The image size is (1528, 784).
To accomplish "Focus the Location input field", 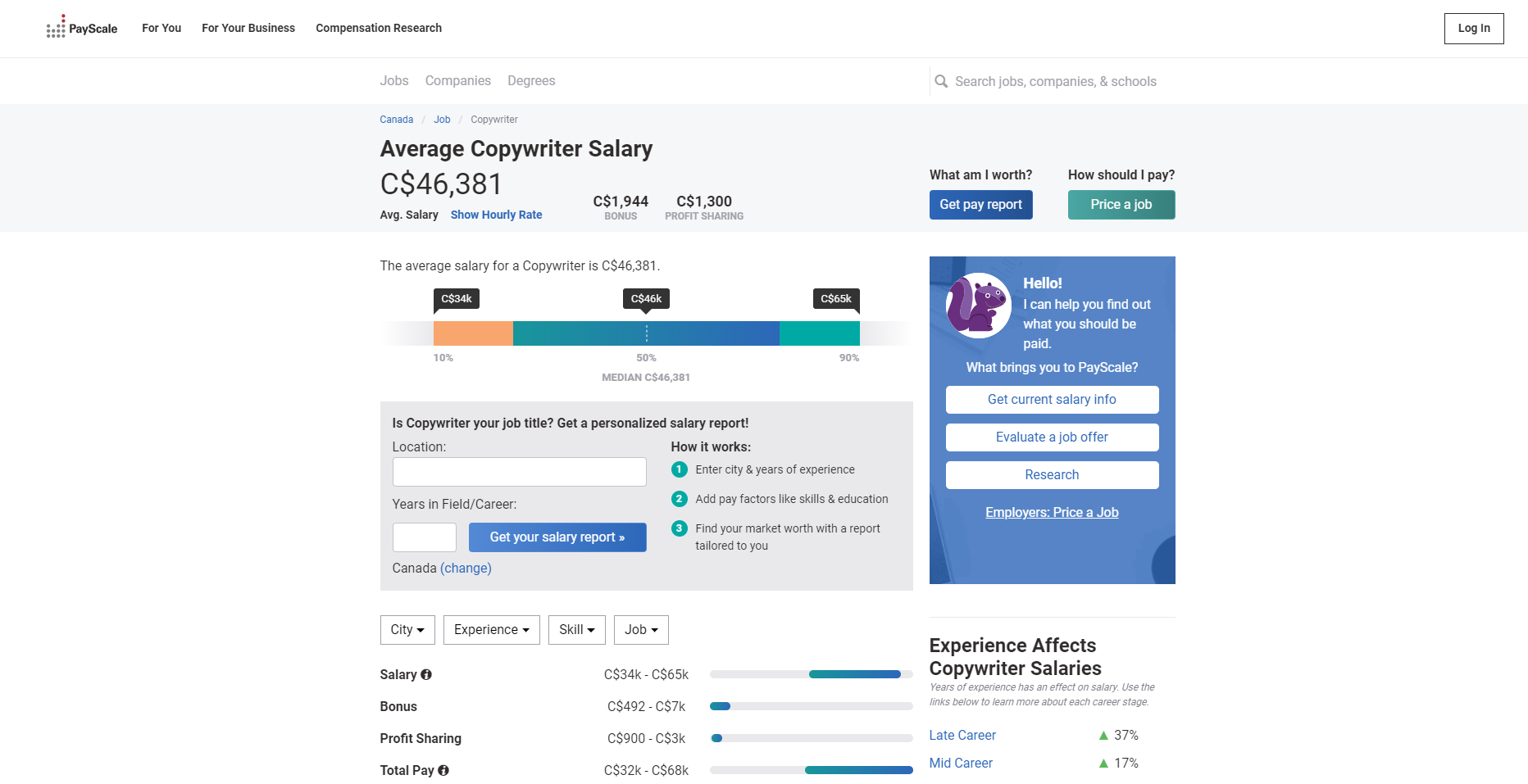I will (x=520, y=472).
